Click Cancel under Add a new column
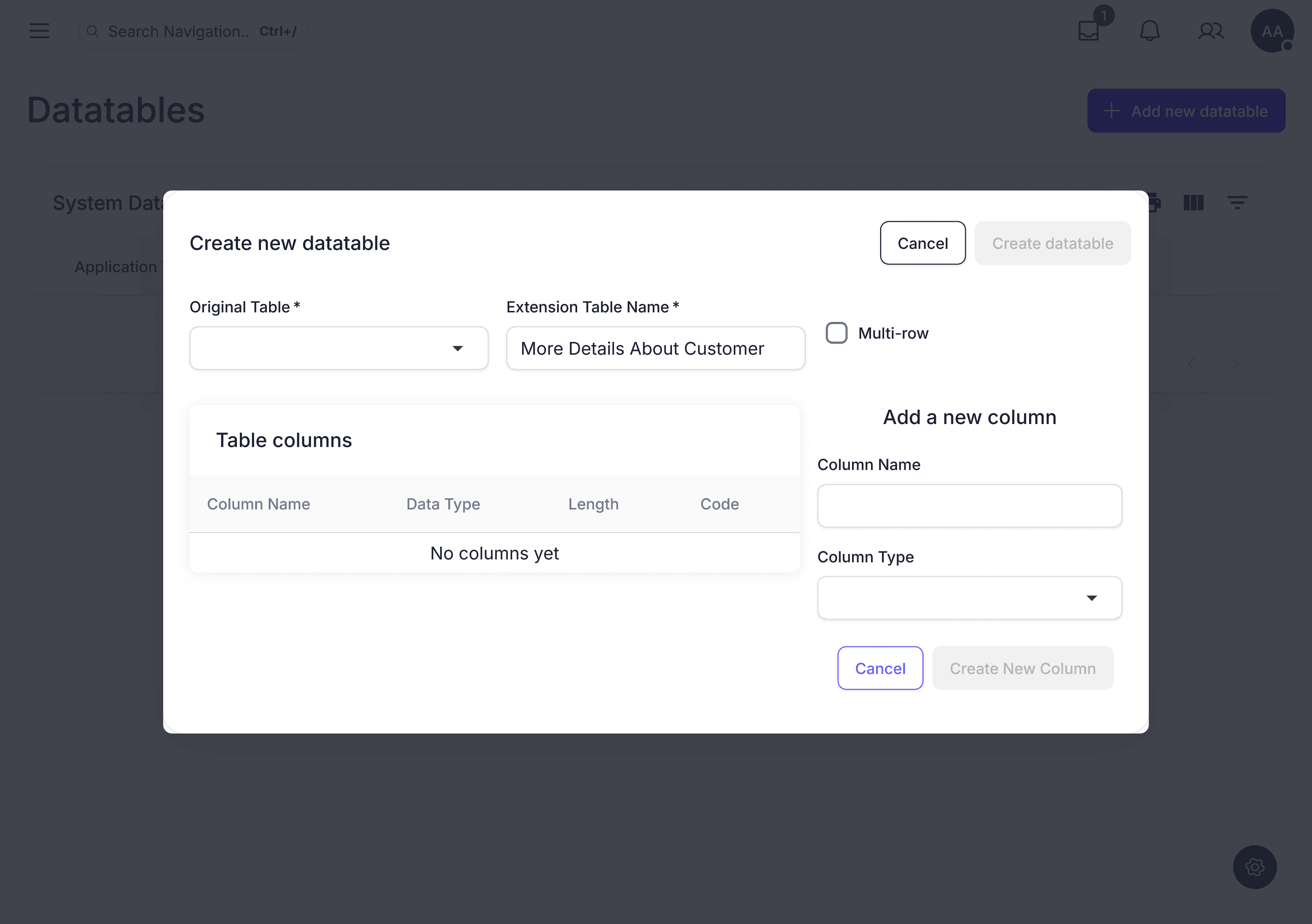 click(x=880, y=668)
